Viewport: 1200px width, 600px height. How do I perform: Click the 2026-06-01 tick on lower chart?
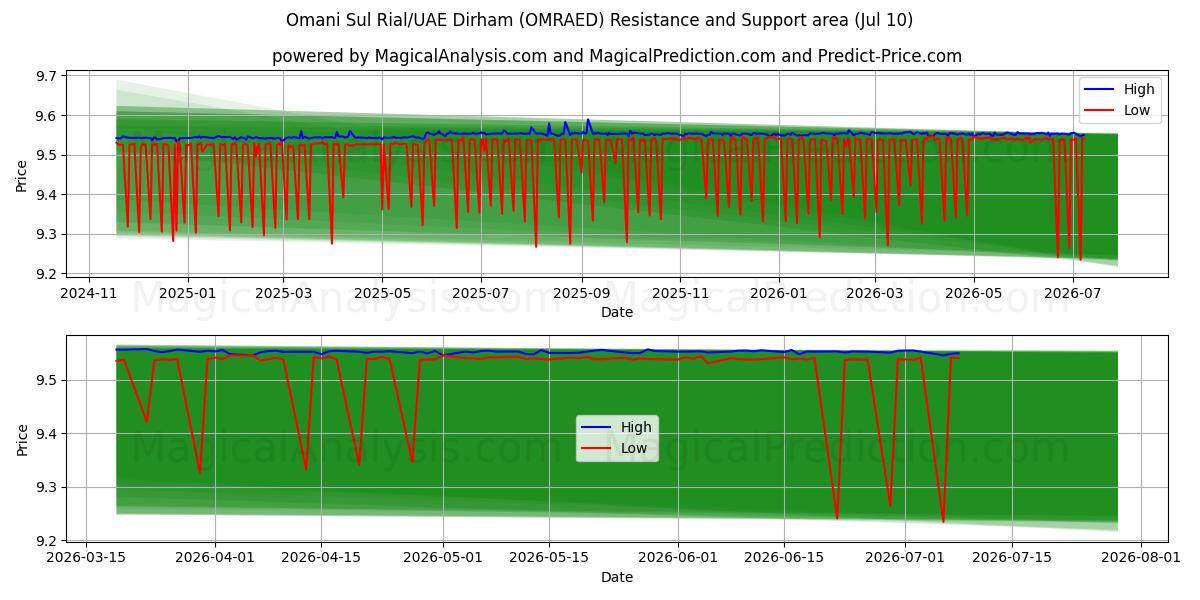pyautogui.click(x=680, y=558)
